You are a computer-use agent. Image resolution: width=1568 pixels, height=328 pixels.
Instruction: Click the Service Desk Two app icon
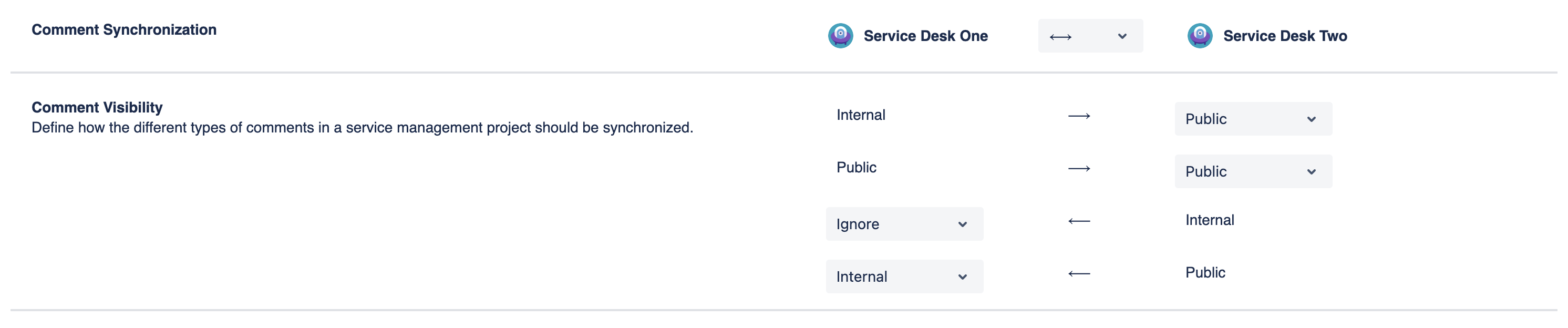(x=1199, y=36)
